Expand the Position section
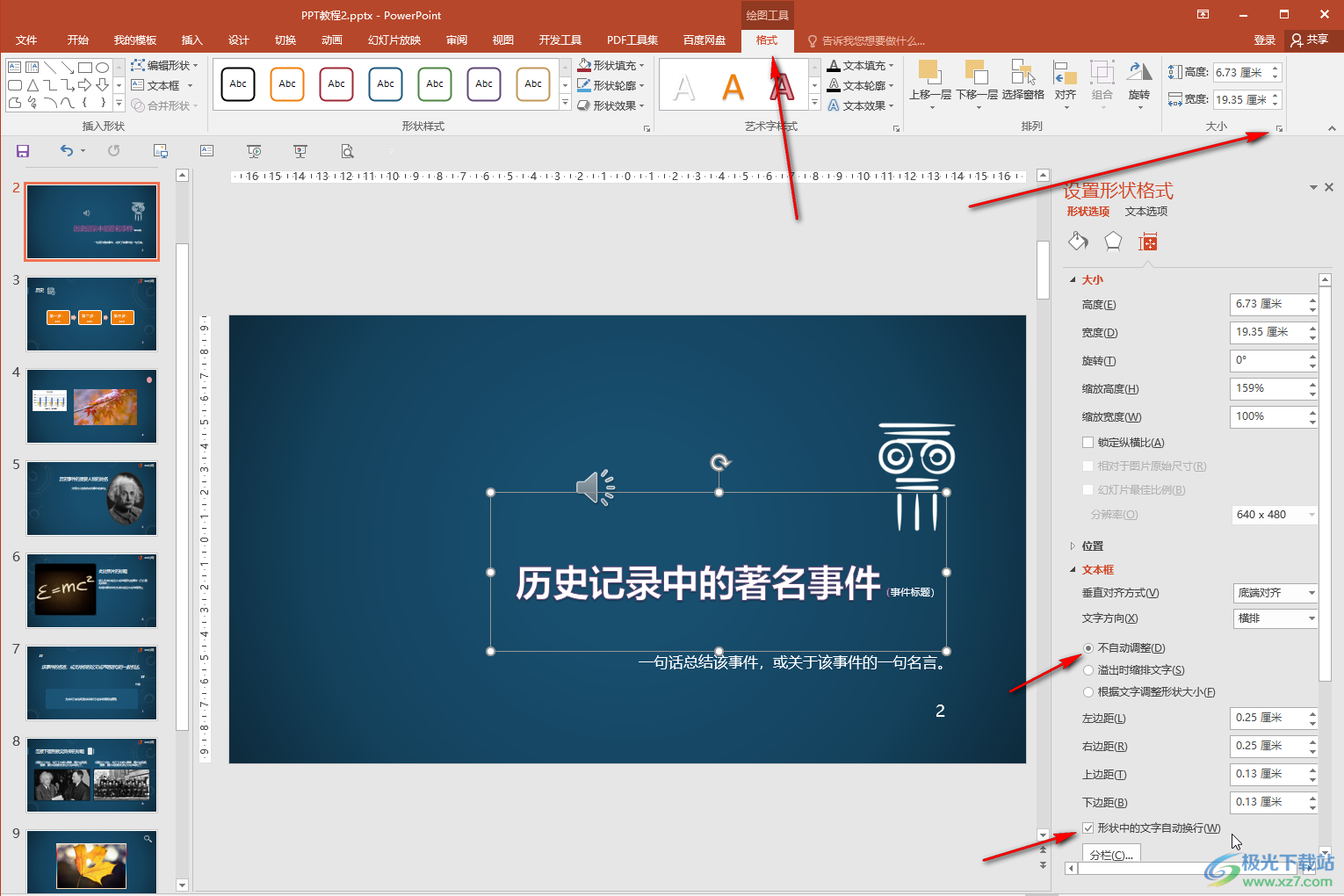The width and height of the screenshot is (1344, 896). point(1073,546)
